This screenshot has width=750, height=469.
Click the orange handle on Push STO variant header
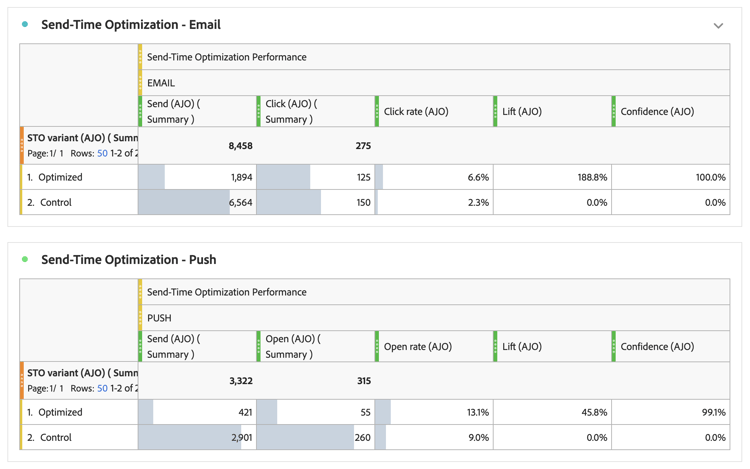[x=22, y=380]
